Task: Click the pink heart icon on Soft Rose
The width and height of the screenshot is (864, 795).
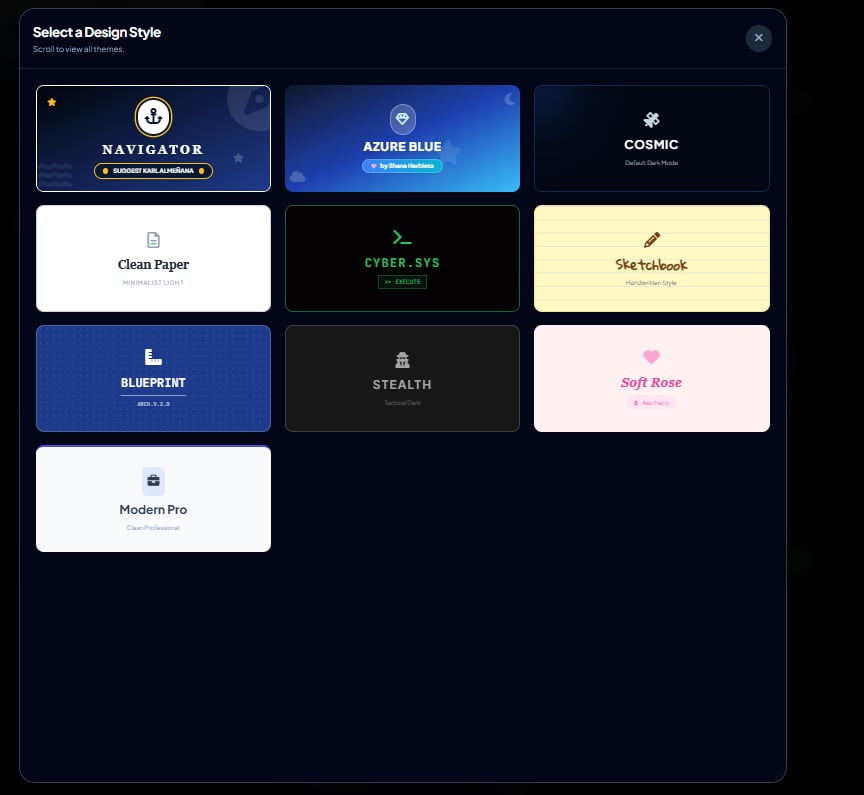Action: (651, 356)
